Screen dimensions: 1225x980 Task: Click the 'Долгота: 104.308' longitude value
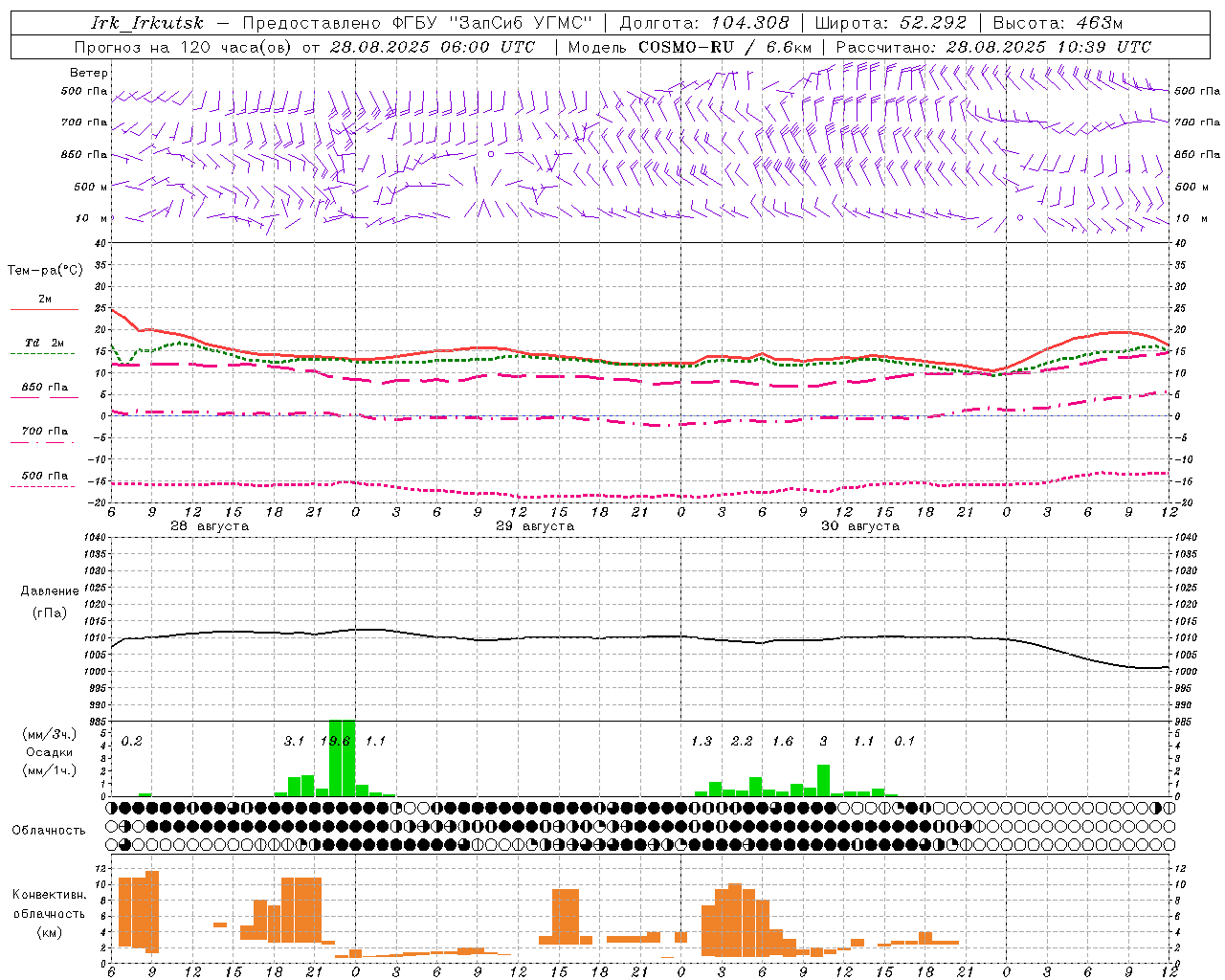tap(704, 23)
